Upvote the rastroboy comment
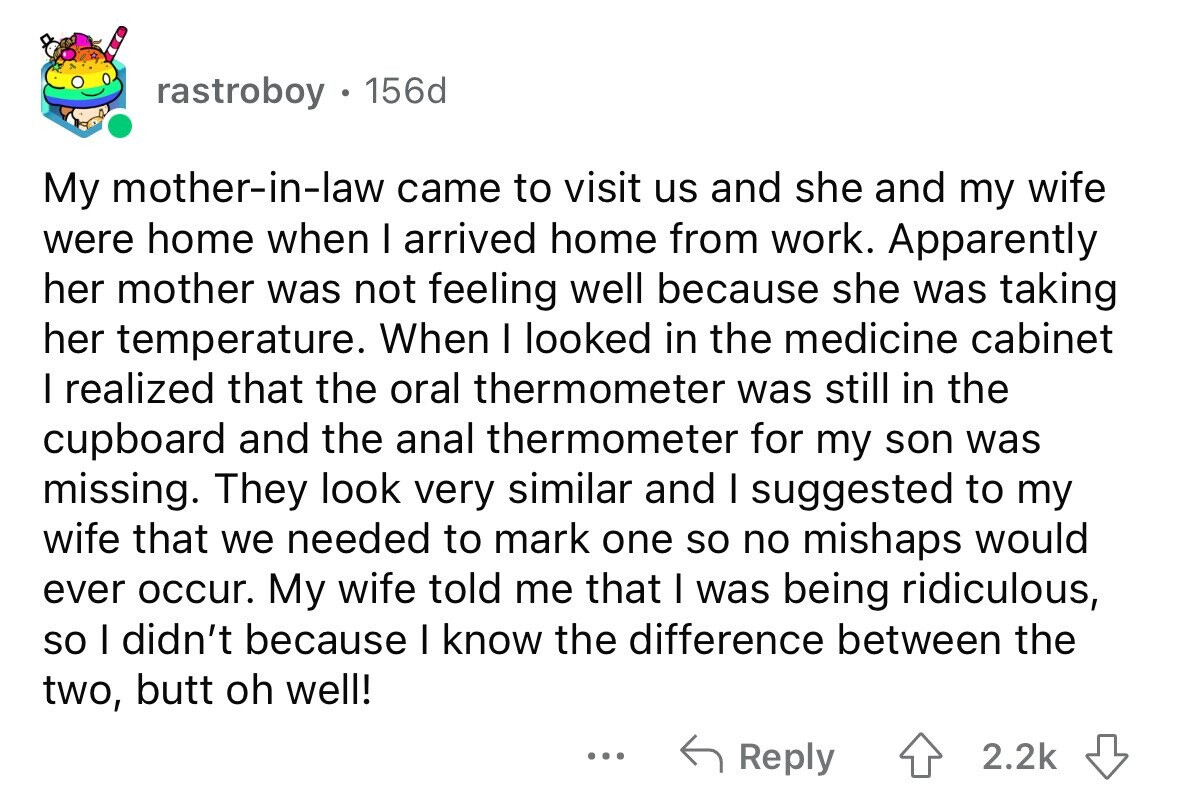The image size is (1179, 804). [921, 757]
